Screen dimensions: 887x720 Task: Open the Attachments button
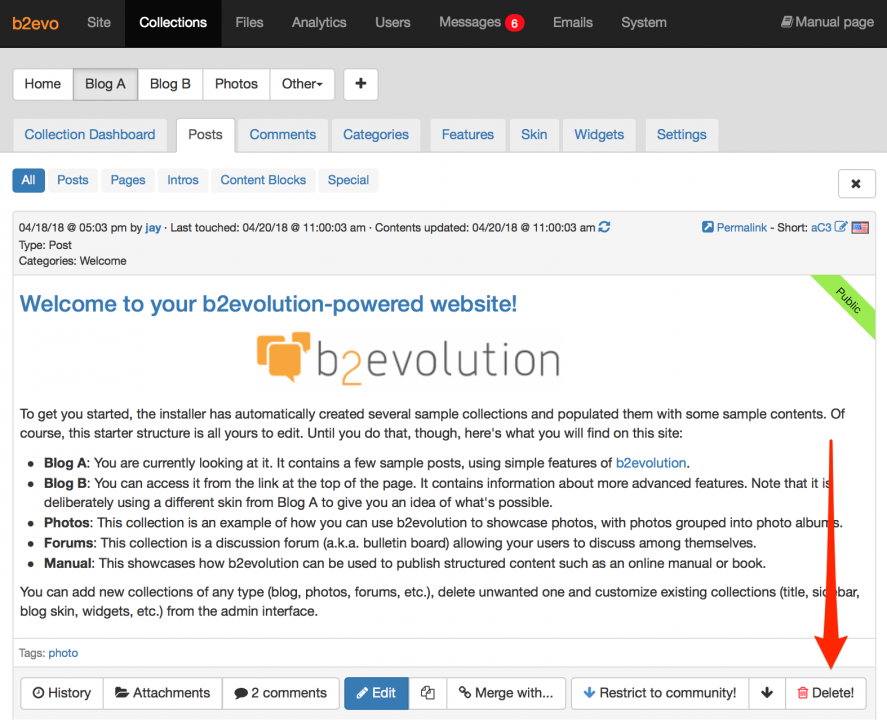click(x=163, y=693)
